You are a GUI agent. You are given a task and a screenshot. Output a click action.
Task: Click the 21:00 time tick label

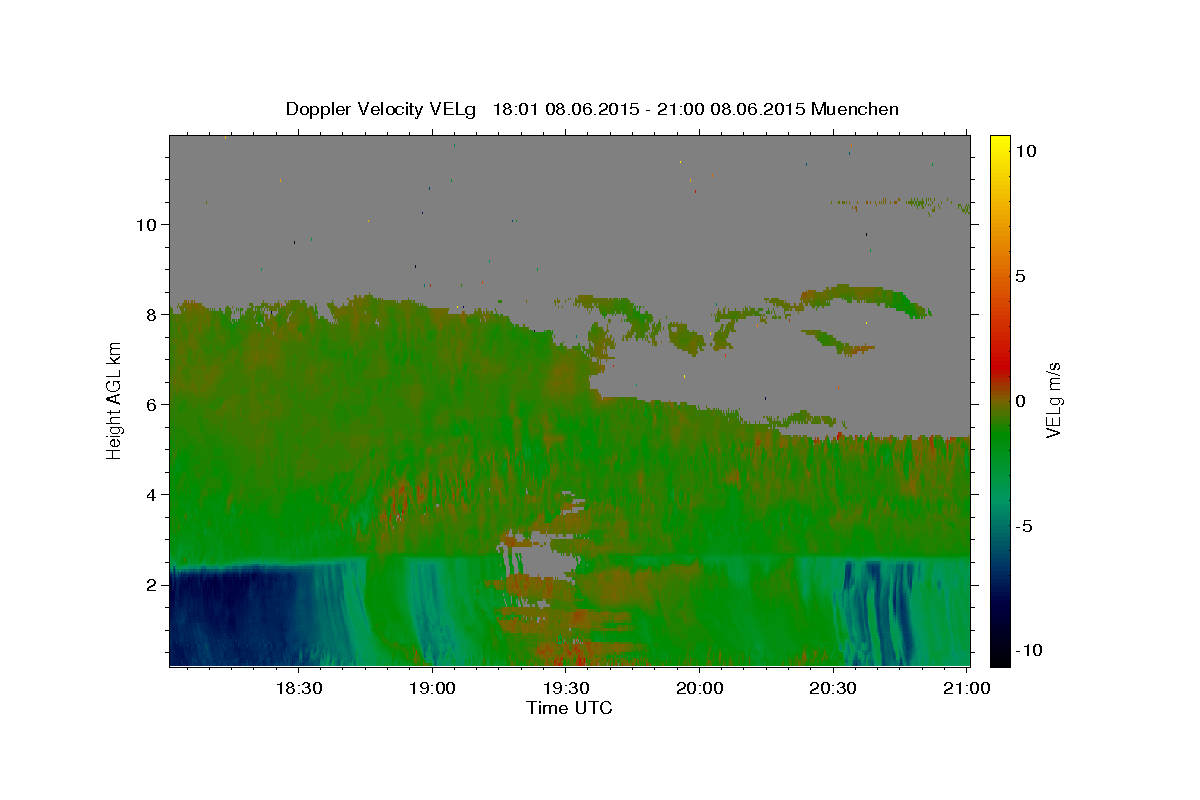tap(968, 688)
